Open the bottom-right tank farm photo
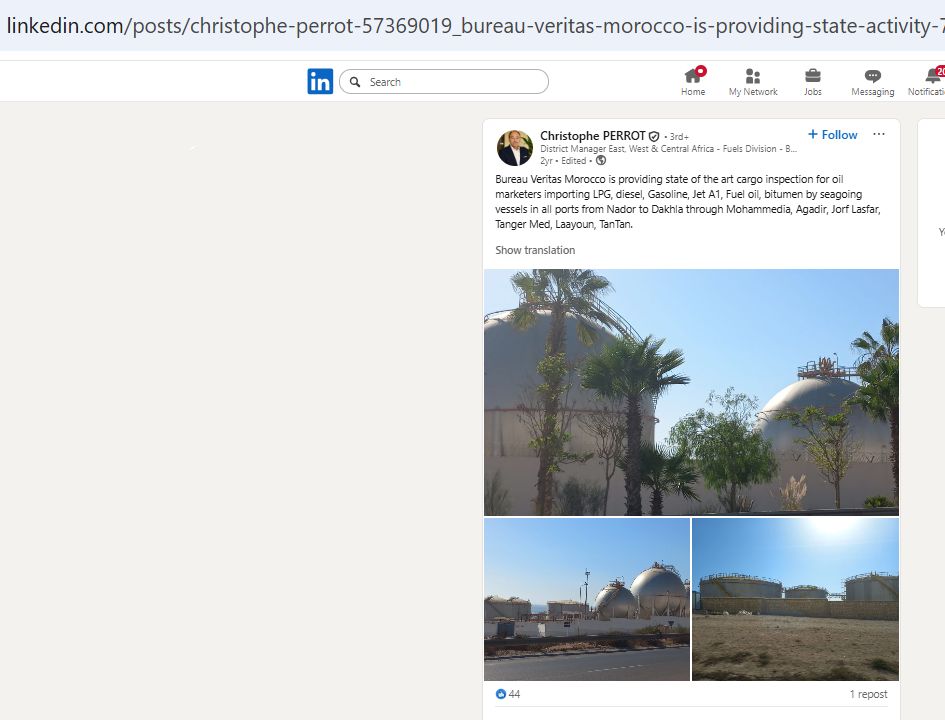This screenshot has width=945, height=720. point(796,599)
